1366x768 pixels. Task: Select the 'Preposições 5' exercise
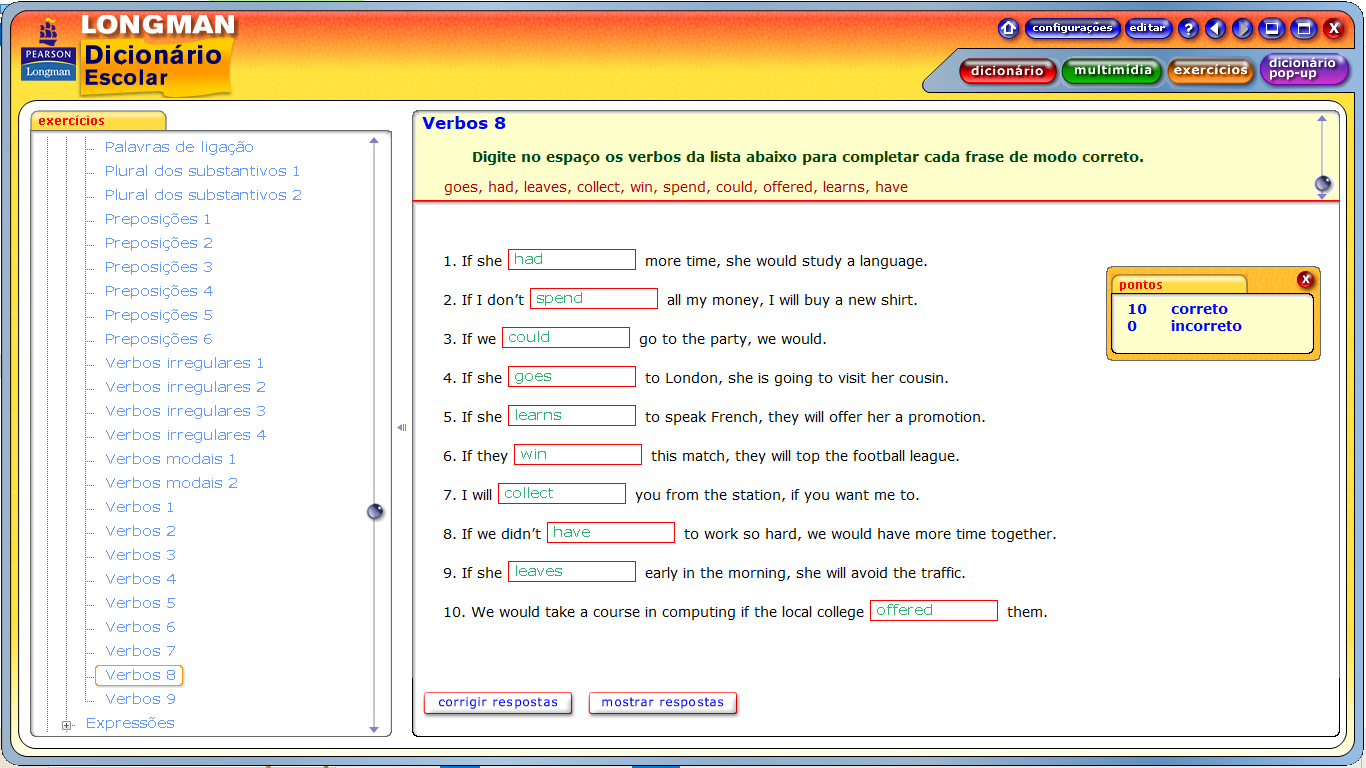tap(159, 315)
